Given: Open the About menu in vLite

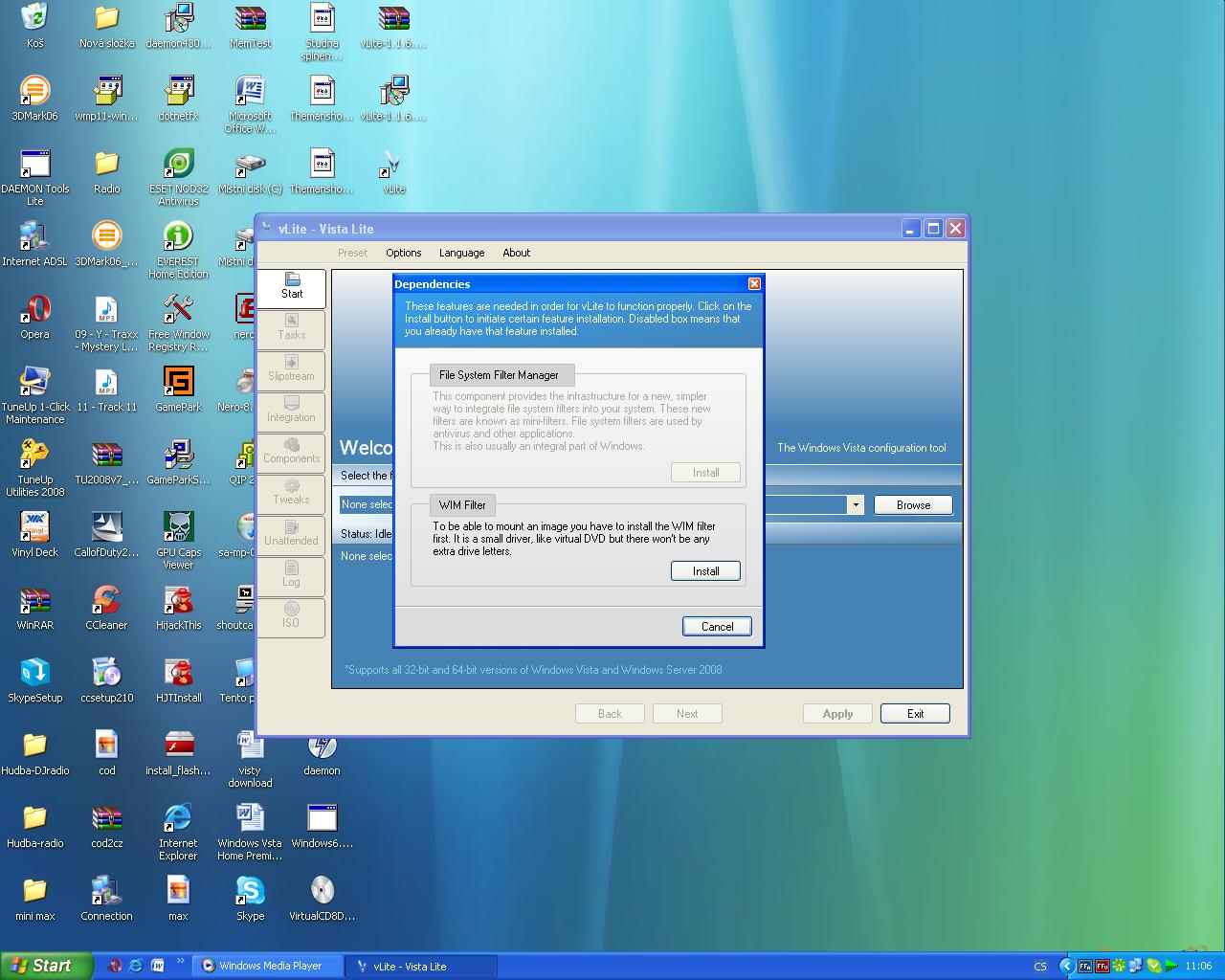Looking at the screenshot, I should point(516,253).
